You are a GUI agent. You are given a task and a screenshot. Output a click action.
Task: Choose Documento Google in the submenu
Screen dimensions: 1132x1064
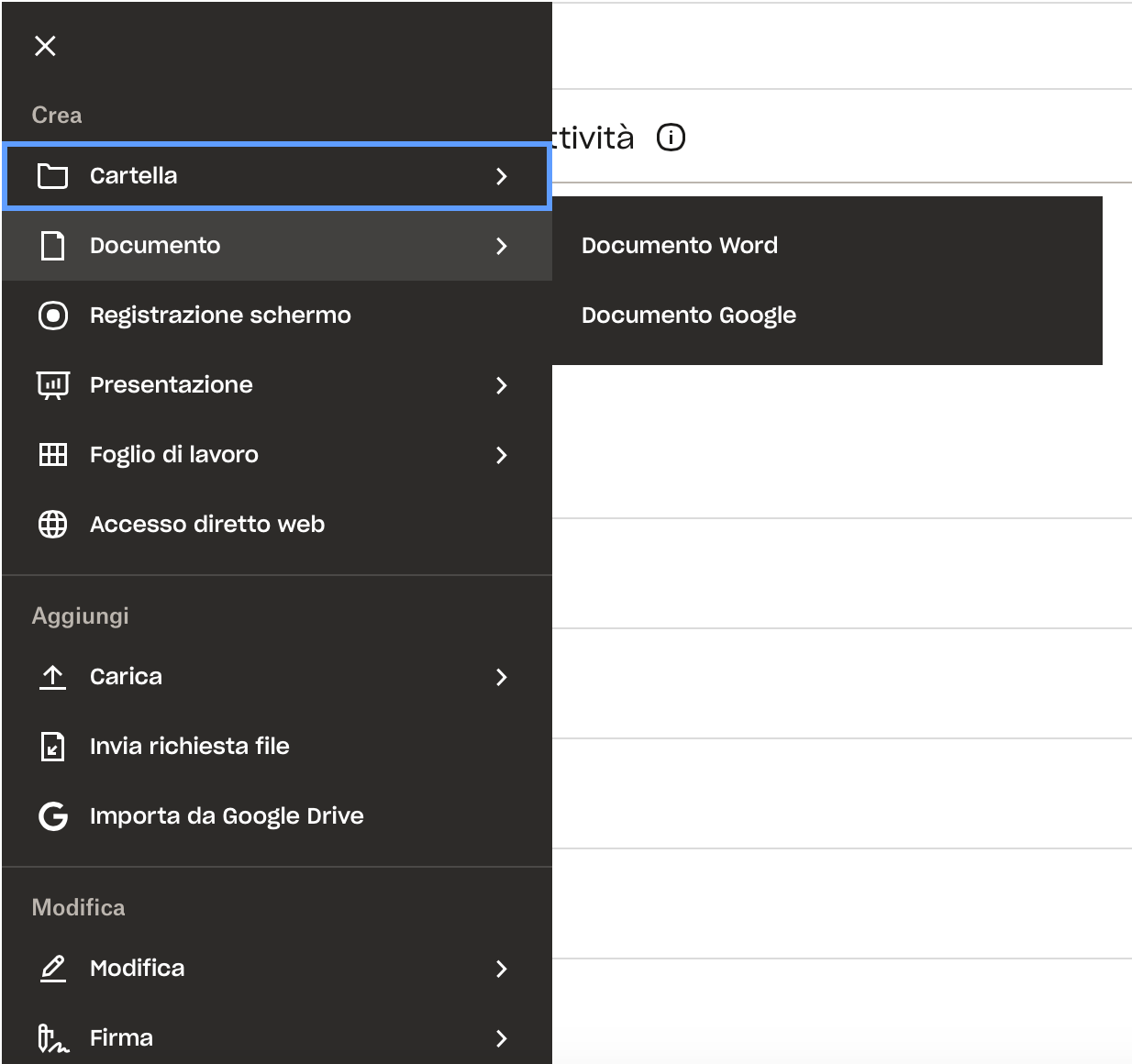click(x=688, y=316)
